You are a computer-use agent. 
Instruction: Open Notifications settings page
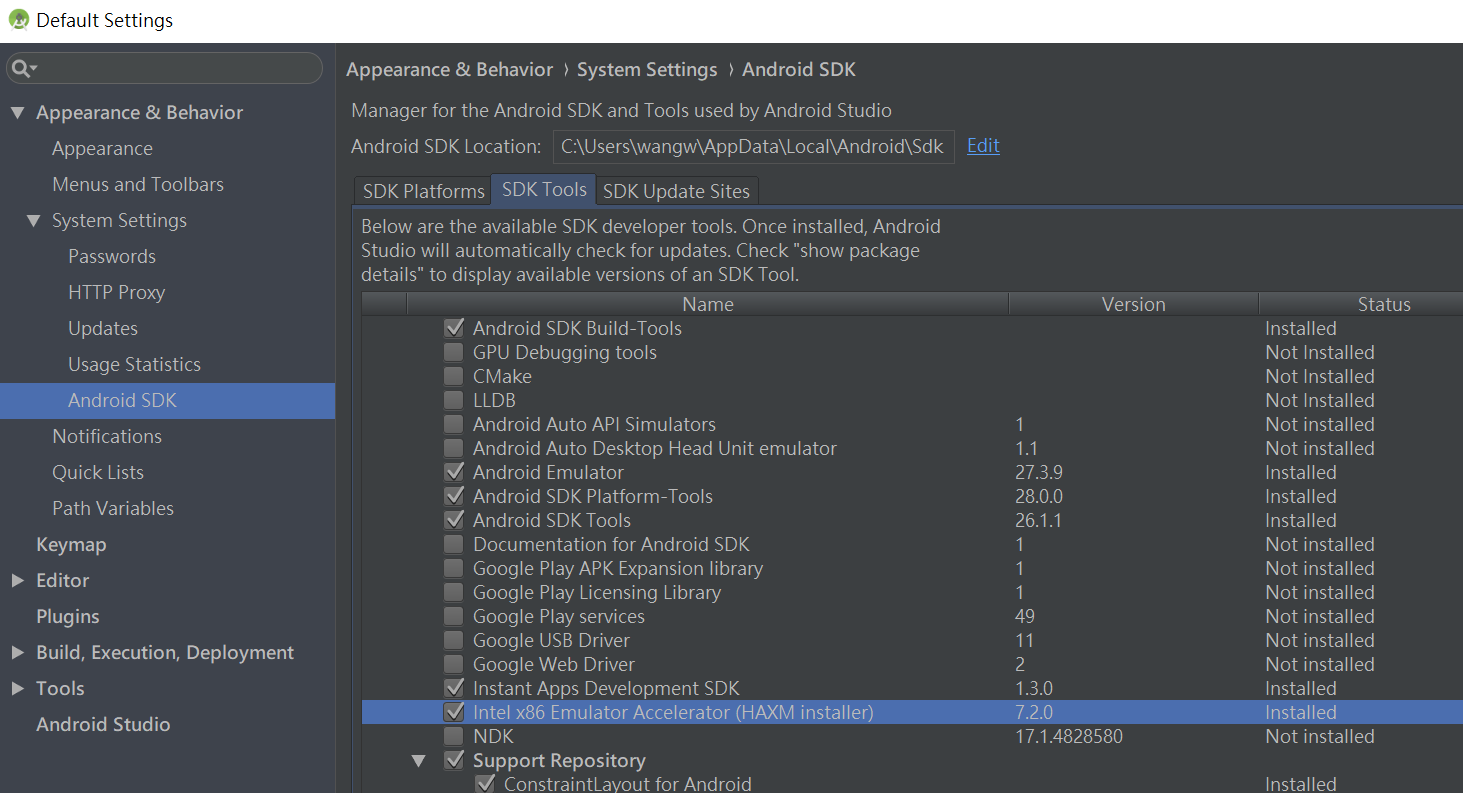click(107, 436)
